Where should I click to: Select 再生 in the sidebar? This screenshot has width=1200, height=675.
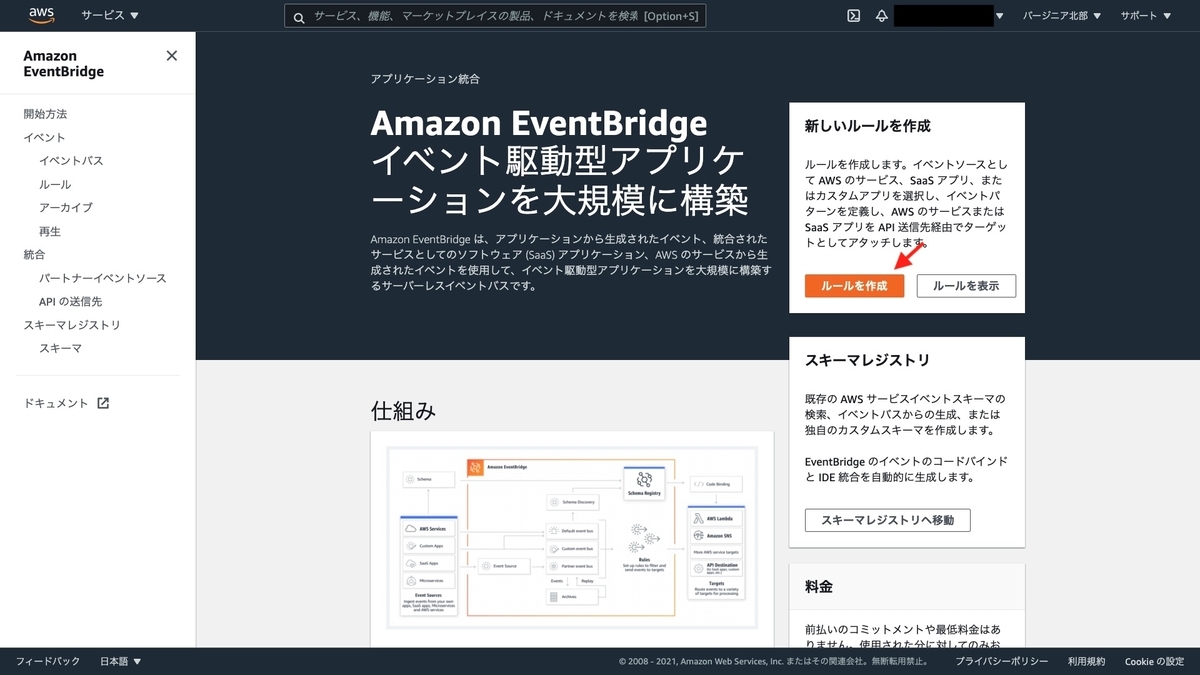[x=50, y=232]
